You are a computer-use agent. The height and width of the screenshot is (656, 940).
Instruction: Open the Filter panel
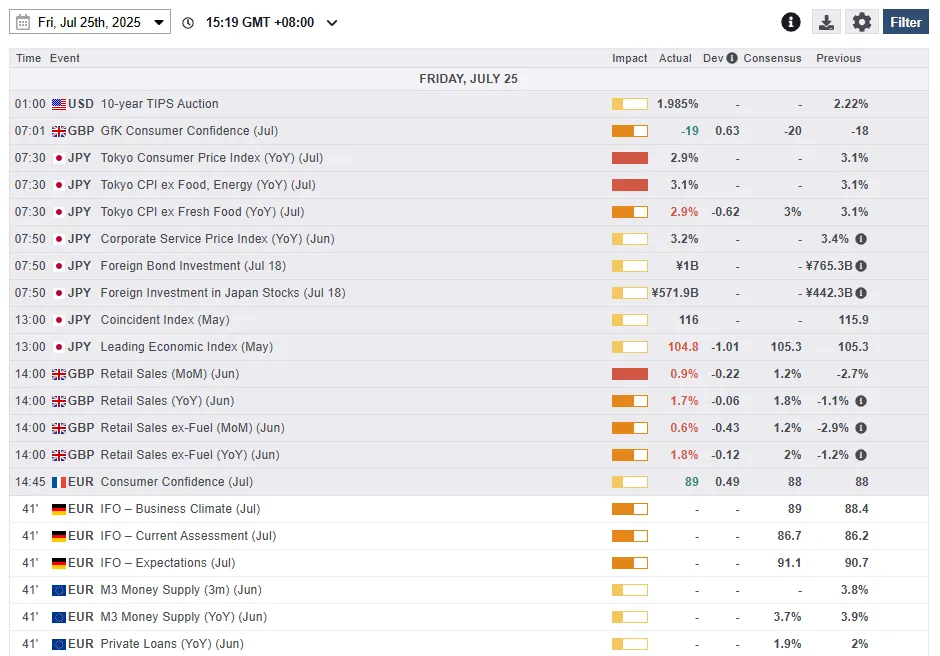pos(905,22)
